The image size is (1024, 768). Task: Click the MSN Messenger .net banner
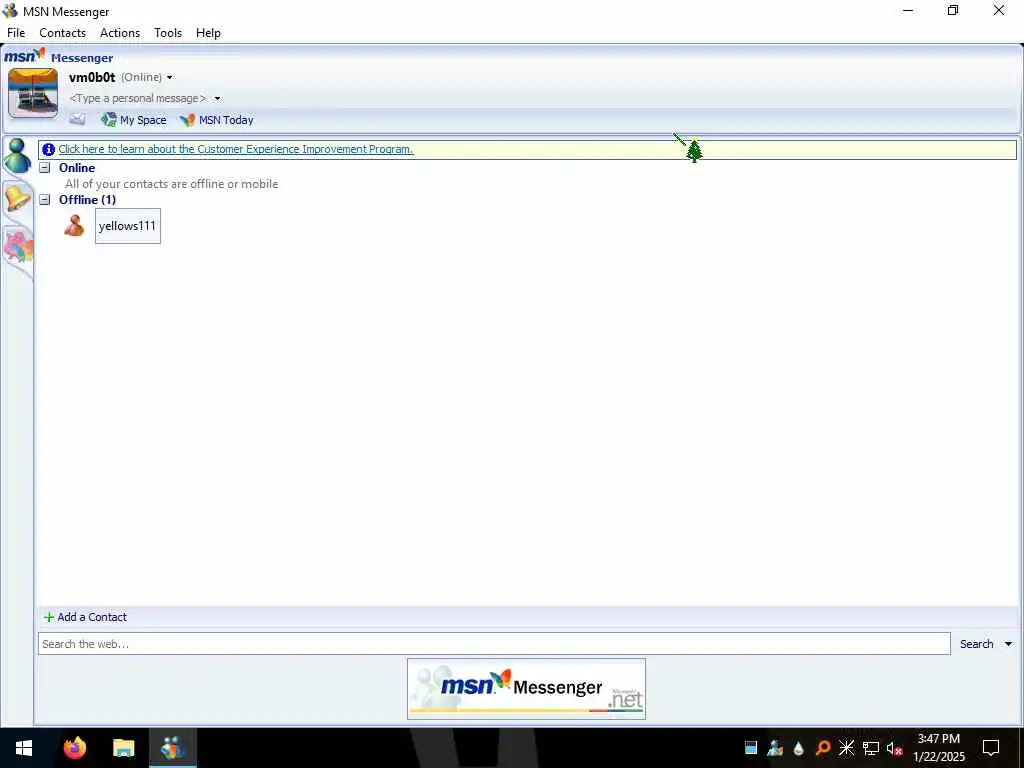coord(526,689)
